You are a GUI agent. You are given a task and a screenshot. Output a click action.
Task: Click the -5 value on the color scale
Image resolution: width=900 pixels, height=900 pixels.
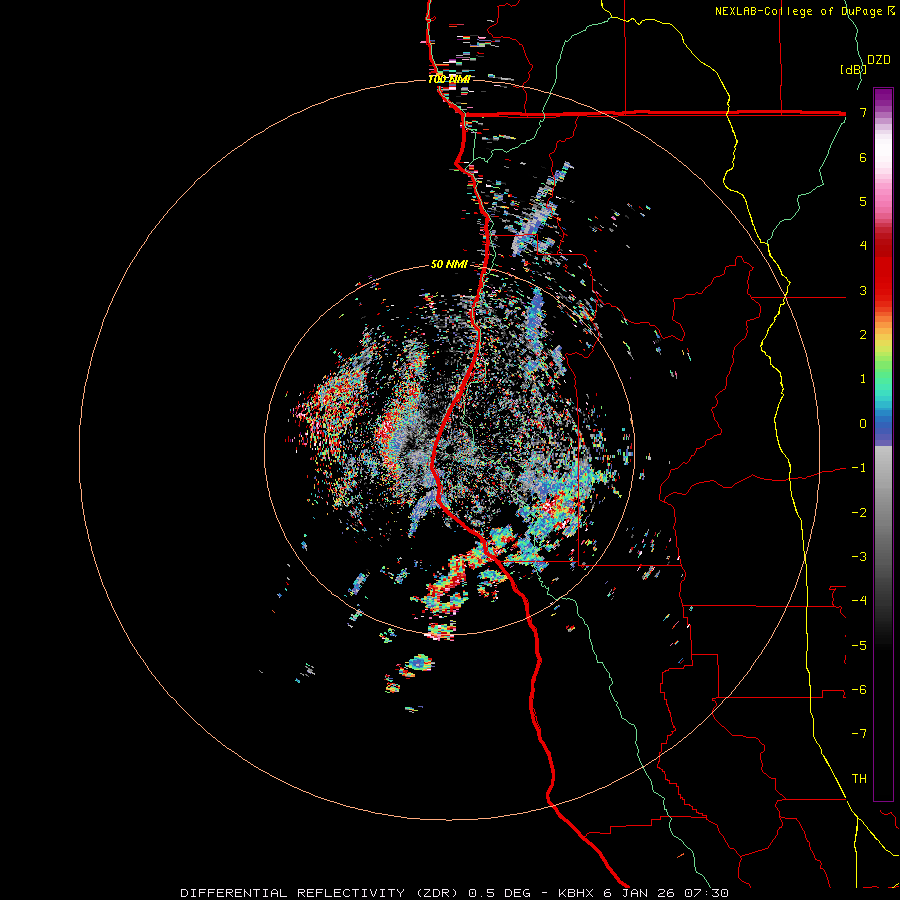click(859, 646)
